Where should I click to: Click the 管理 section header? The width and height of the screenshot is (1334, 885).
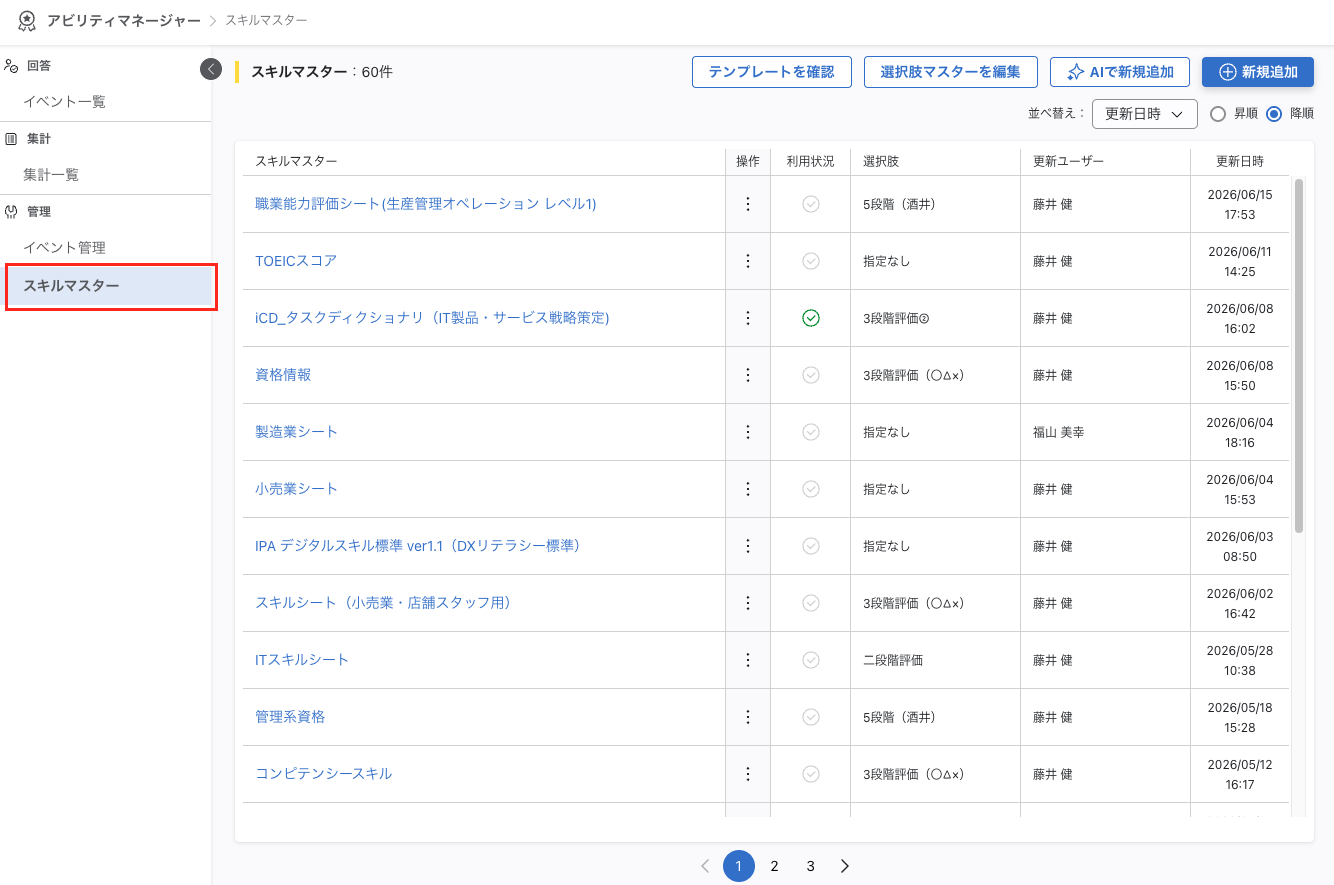tap(39, 212)
